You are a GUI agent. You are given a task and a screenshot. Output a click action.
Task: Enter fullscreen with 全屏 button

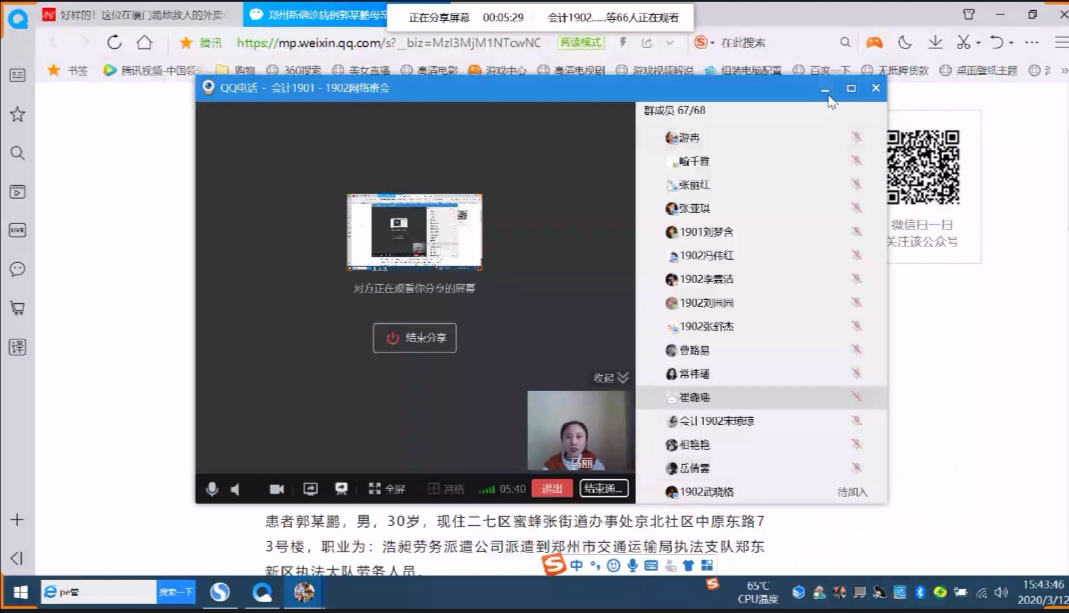click(387, 489)
